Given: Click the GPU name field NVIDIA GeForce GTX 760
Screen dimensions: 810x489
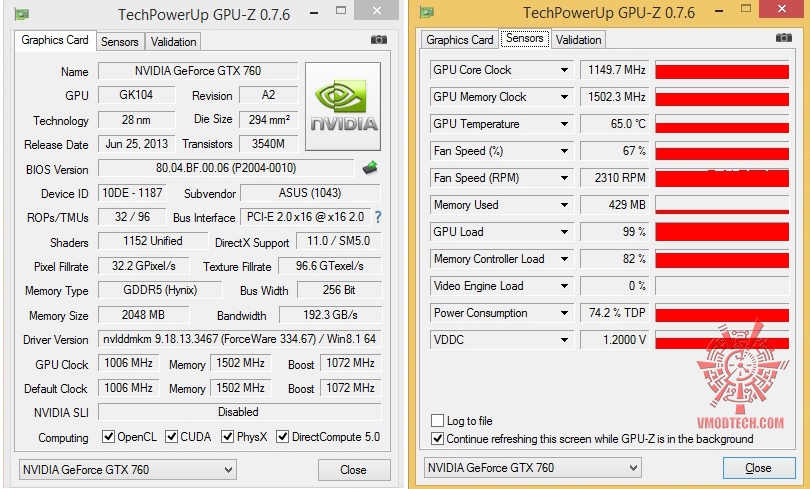Looking at the screenshot, I should (198, 71).
